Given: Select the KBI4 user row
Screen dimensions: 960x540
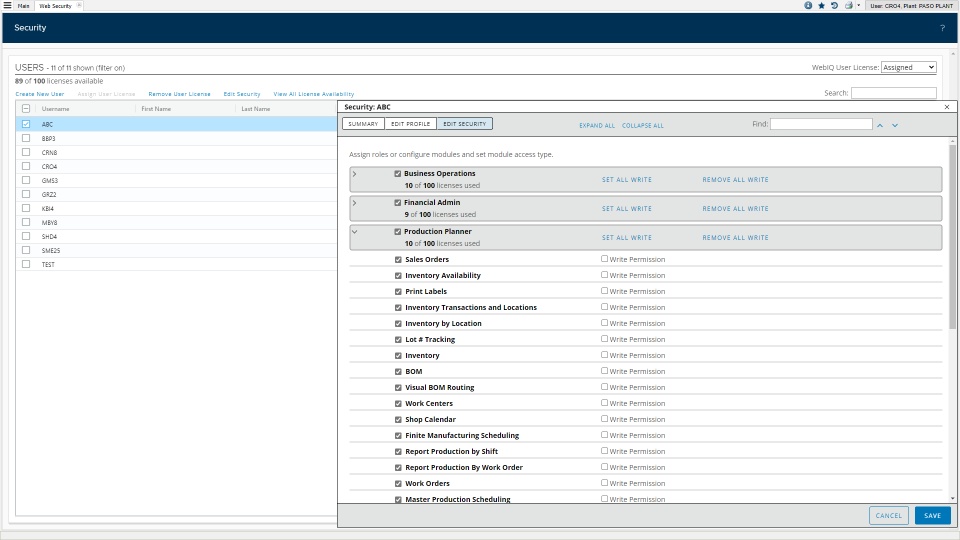Looking at the screenshot, I should (x=176, y=208).
